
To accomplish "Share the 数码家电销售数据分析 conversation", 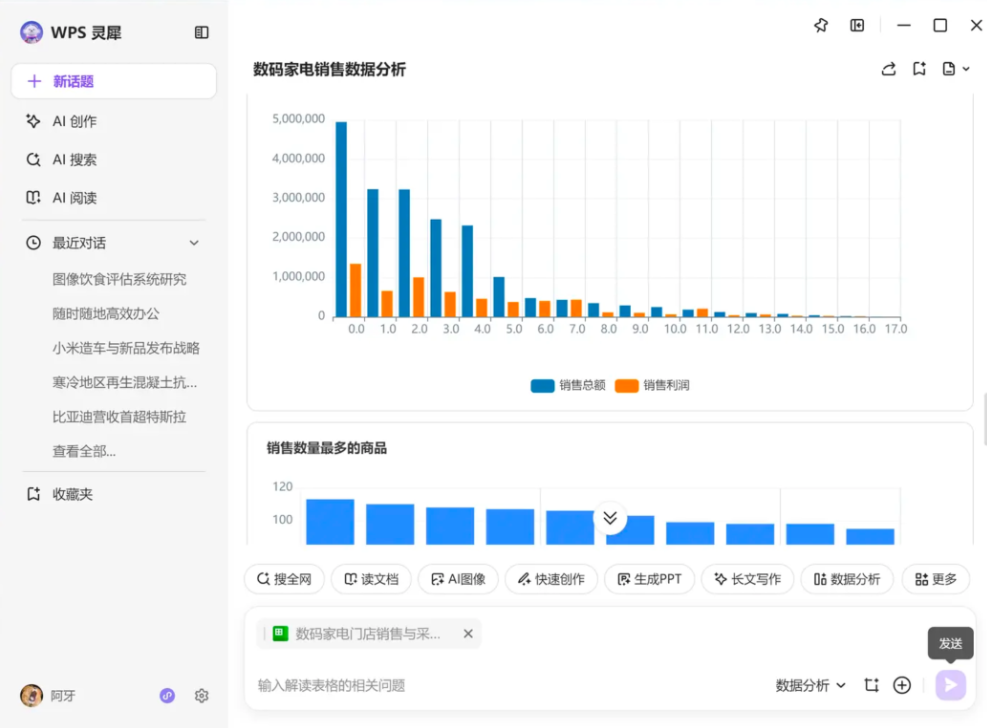I will click(x=889, y=69).
